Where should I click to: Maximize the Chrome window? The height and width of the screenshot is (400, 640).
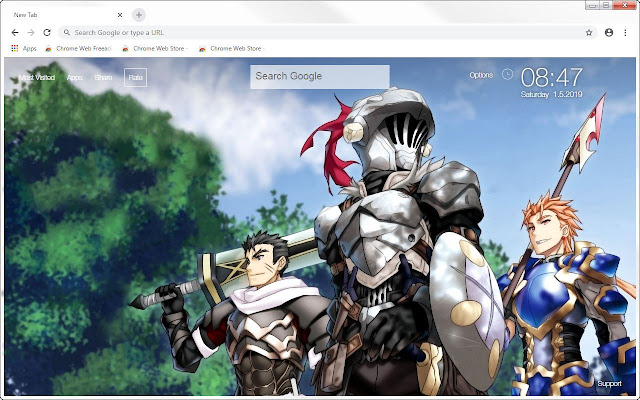pyautogui.click(x=607, y=5)
